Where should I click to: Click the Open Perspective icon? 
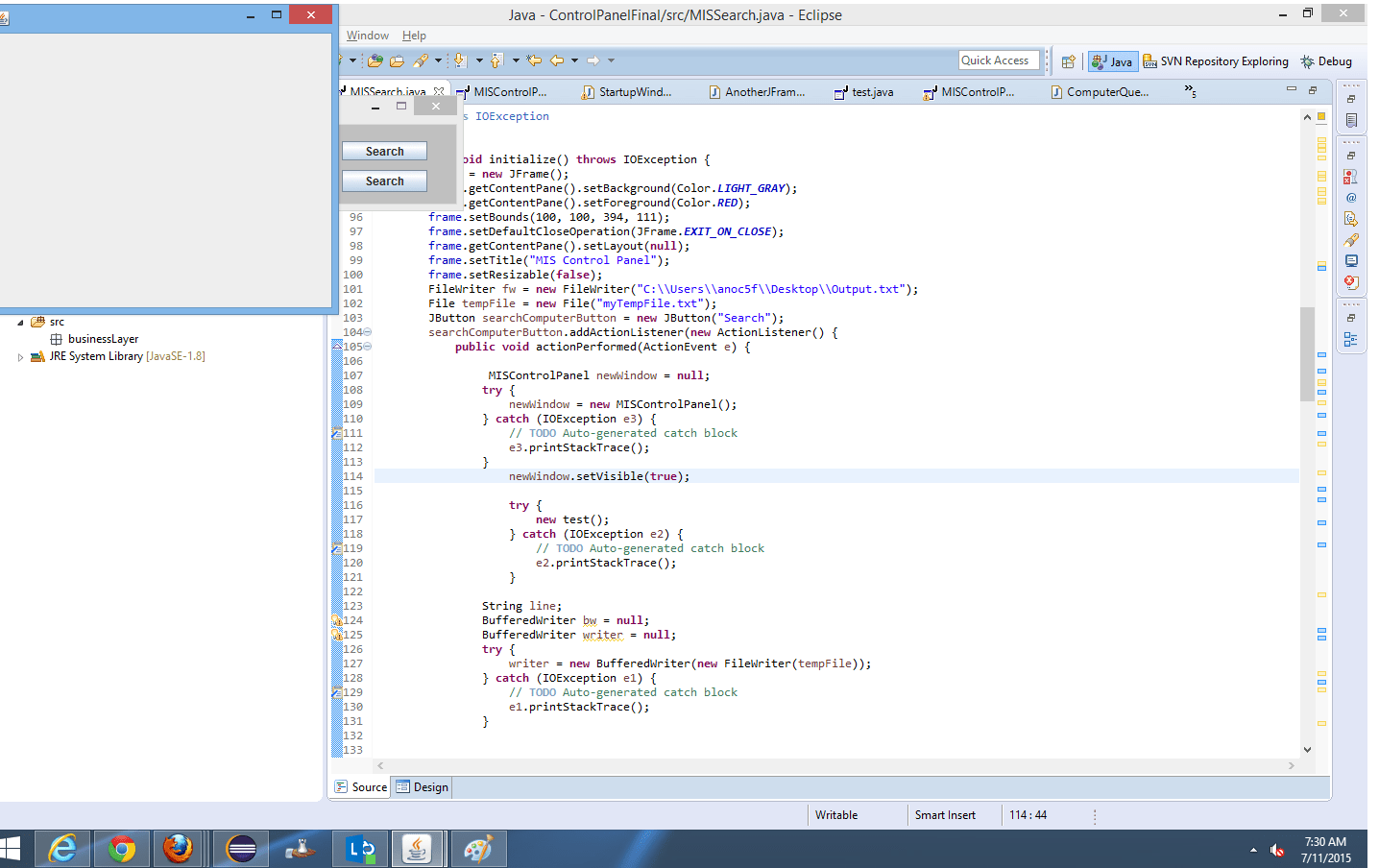coord(1068,61)
